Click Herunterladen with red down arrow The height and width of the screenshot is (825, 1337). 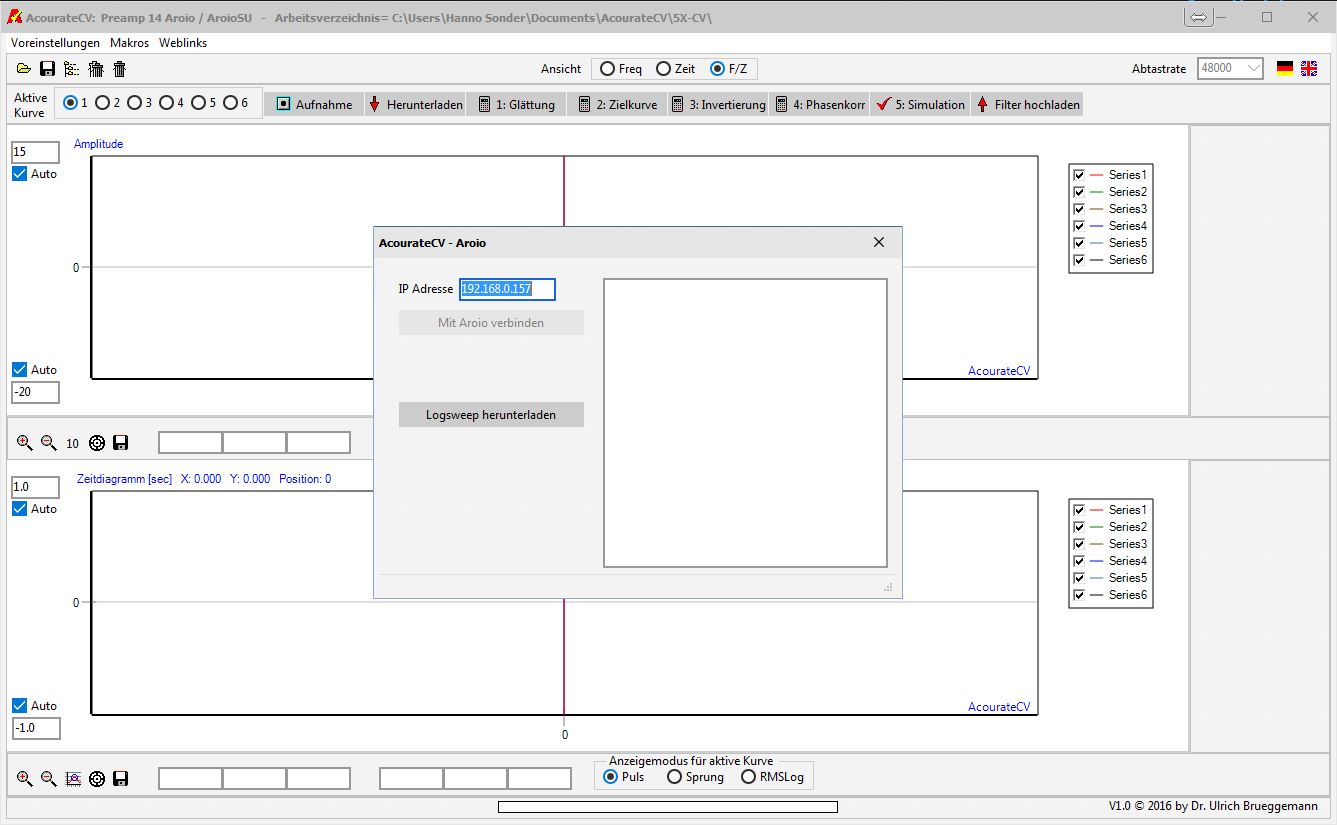(415, 104)
